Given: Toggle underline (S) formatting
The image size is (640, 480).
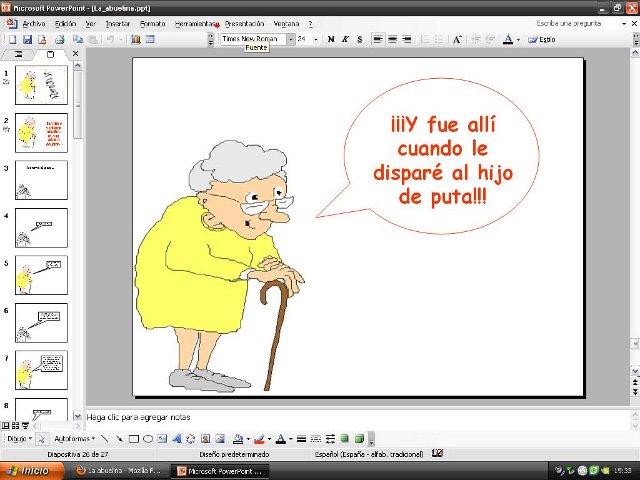Looking at the screenshot, I should [358, 40].
